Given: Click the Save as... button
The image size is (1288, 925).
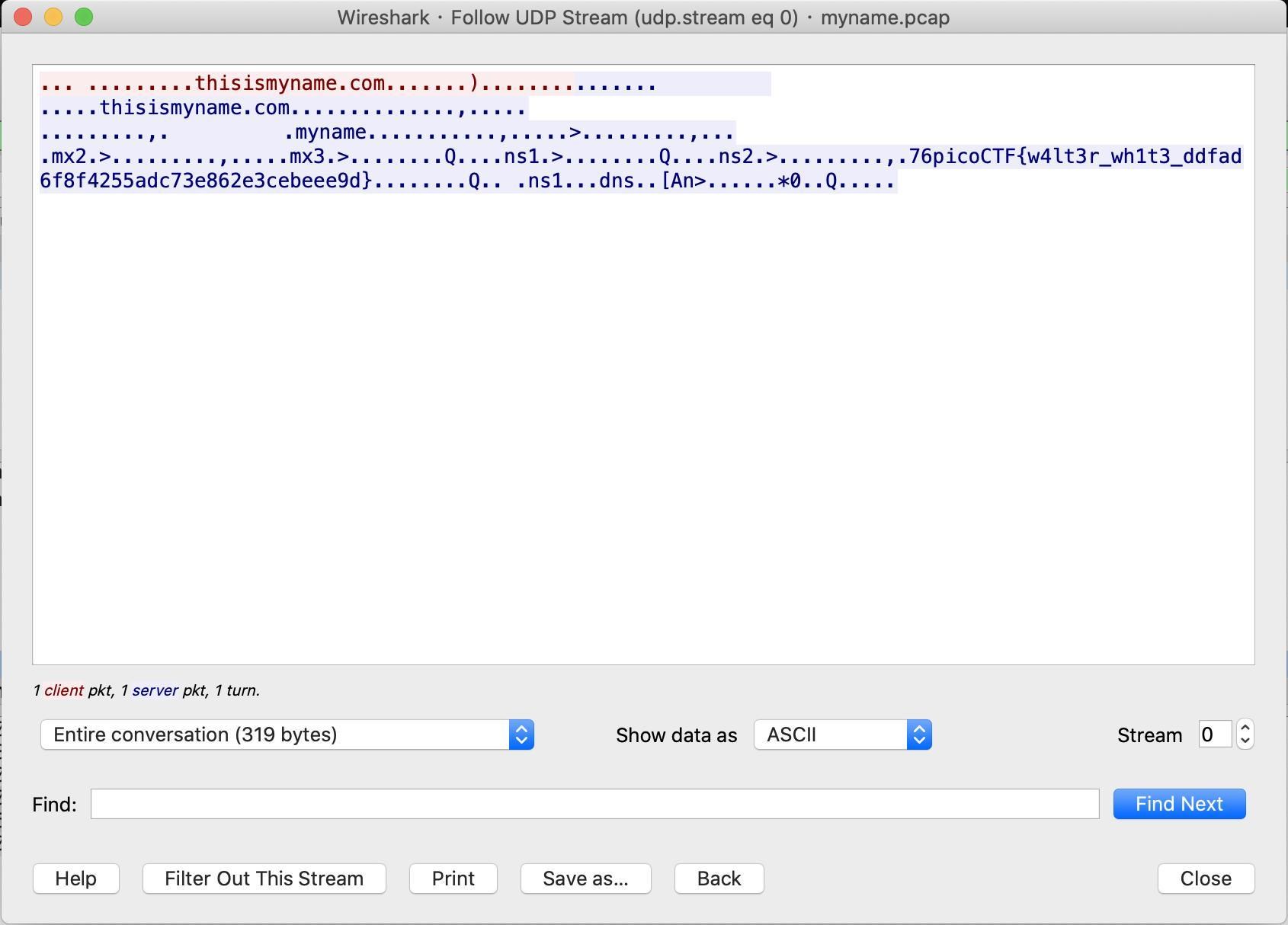Looking at the screenshot, I should tap(585, 879).
